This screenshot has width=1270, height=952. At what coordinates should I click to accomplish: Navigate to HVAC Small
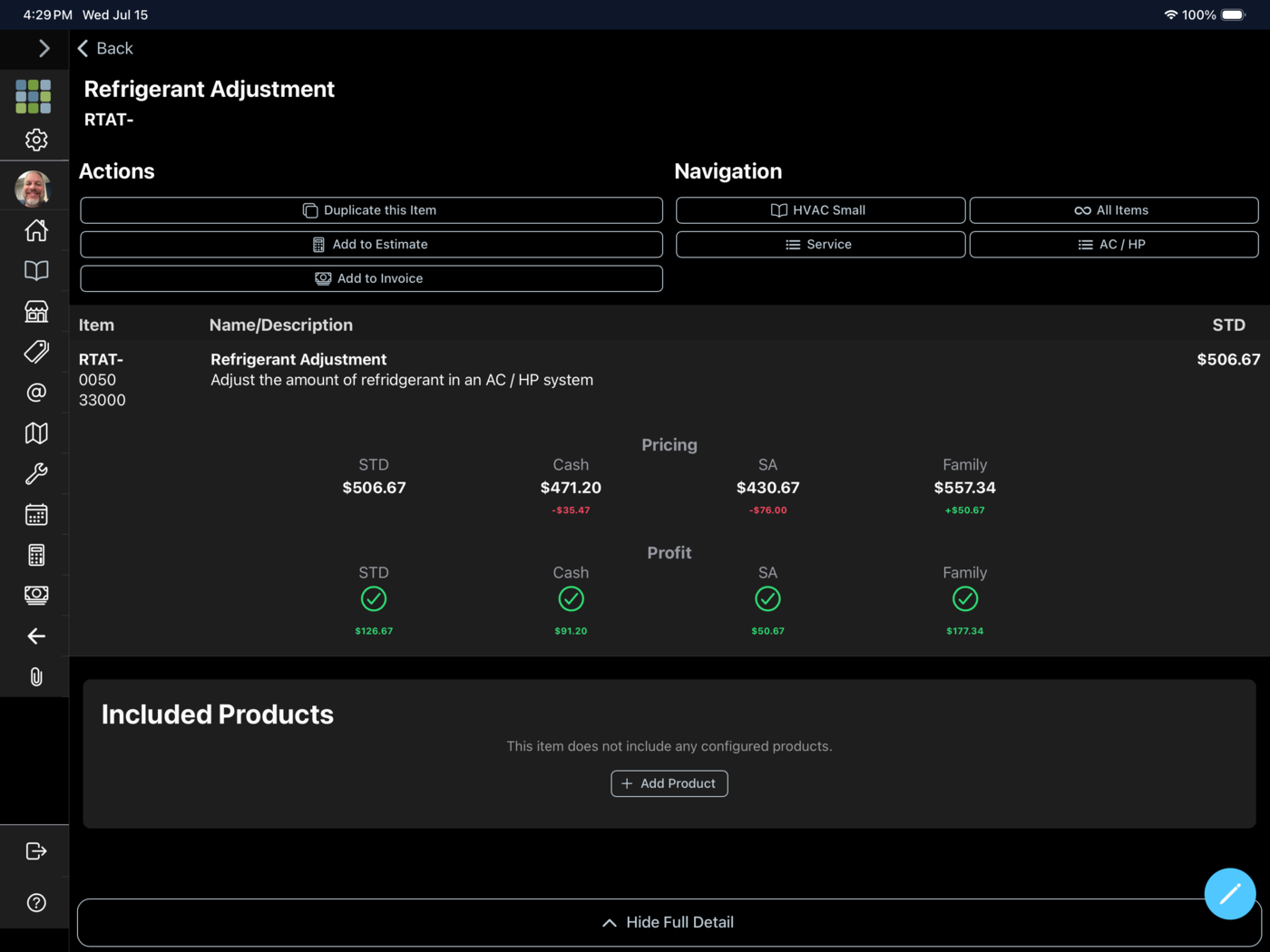[x=820, y=210]
